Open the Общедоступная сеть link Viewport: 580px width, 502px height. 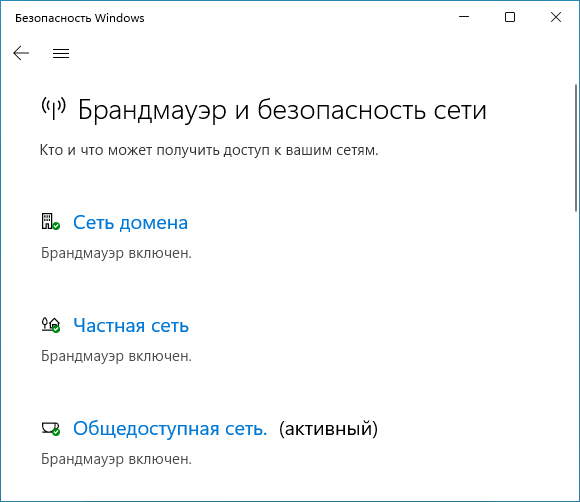point(170,428)
